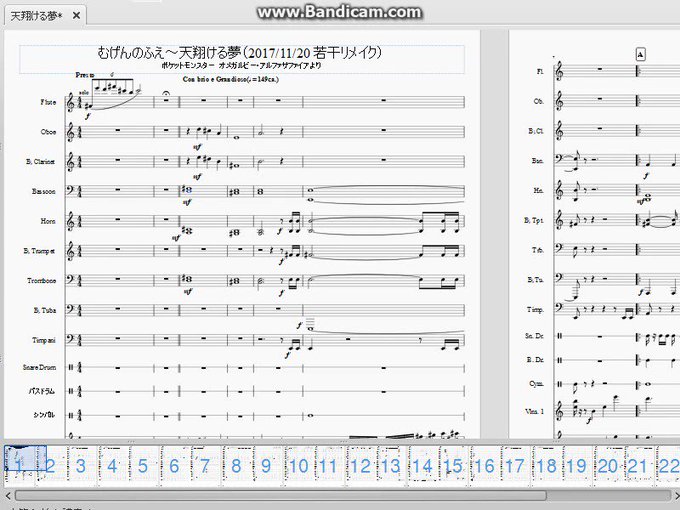Jump to page 21 in the navigator
Image resolution: width=680 pixels, height=510 pixels.
click(638, 465)
